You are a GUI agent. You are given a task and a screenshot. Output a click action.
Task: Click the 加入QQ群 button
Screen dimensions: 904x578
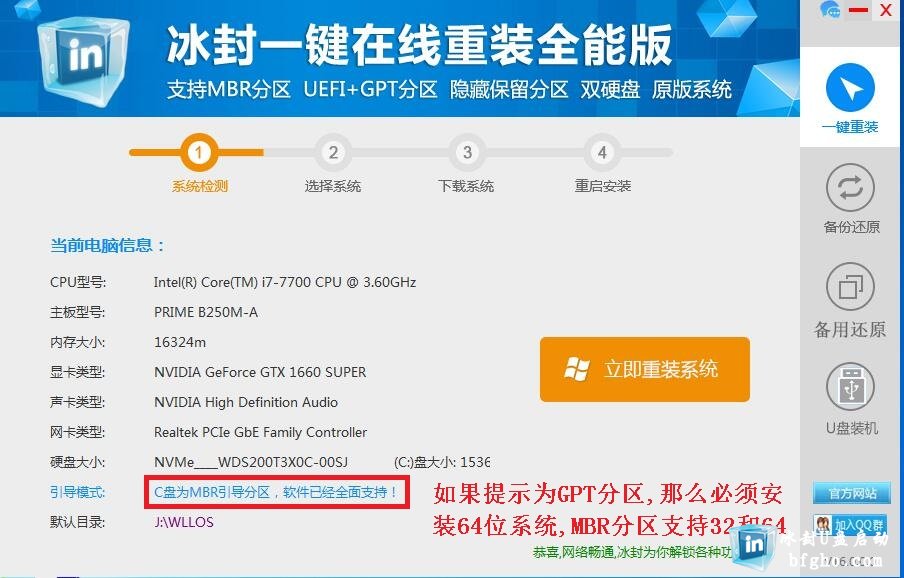point(852,525)
